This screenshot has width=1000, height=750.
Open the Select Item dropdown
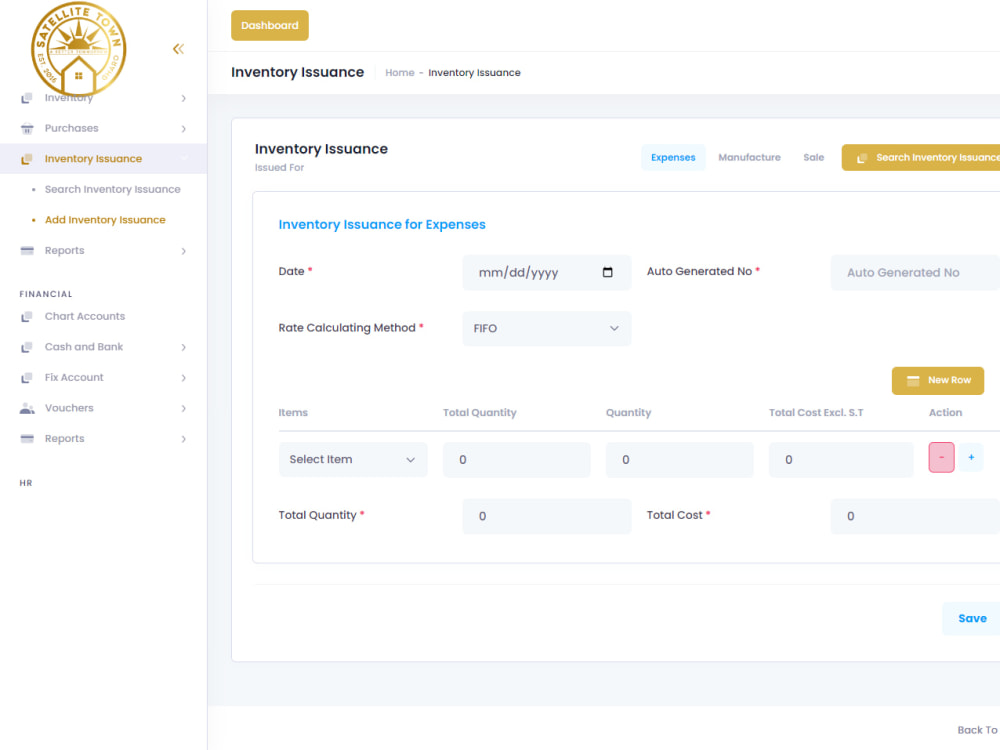coord(353,459)
